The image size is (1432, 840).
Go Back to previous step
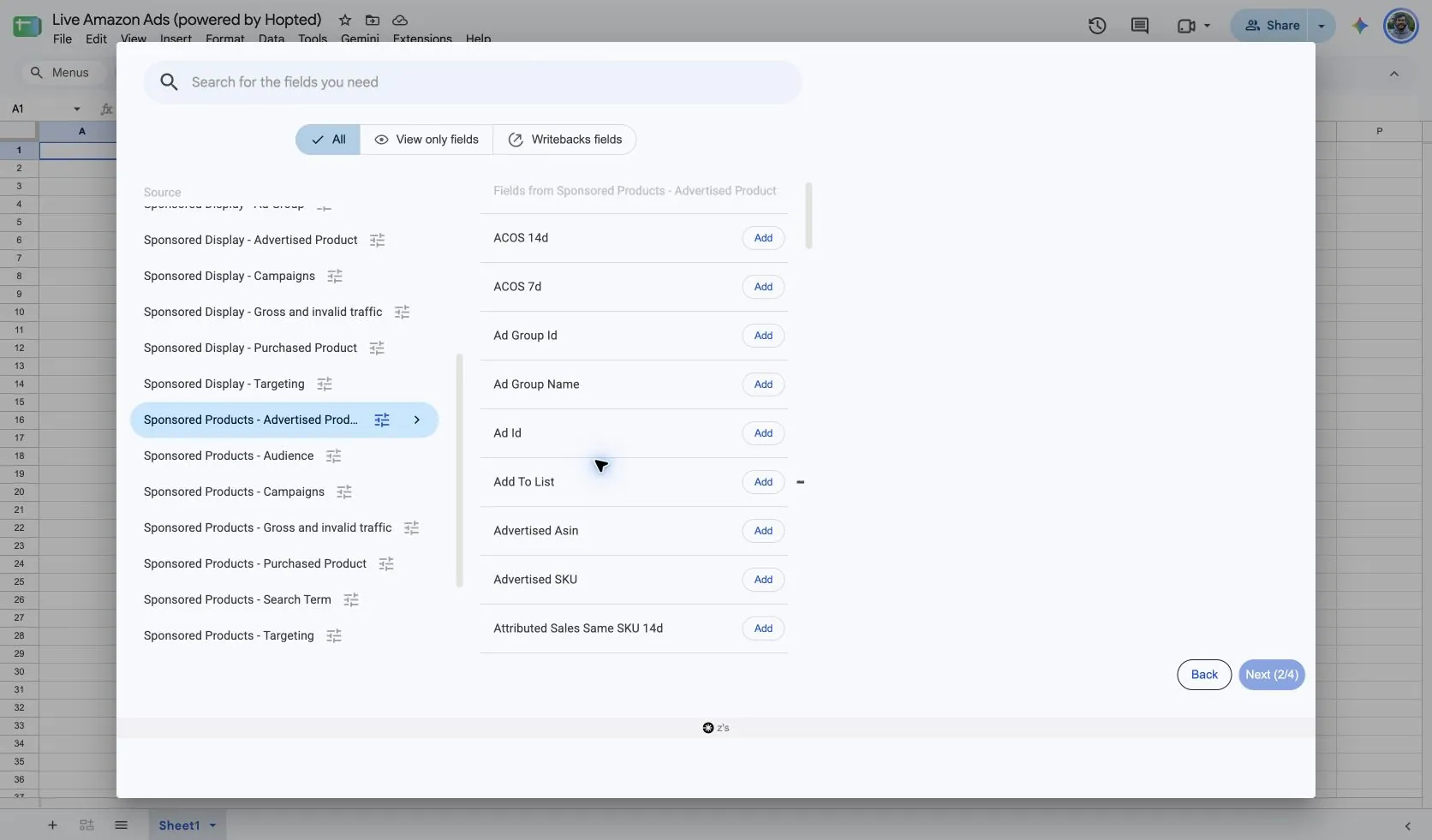1204,675
